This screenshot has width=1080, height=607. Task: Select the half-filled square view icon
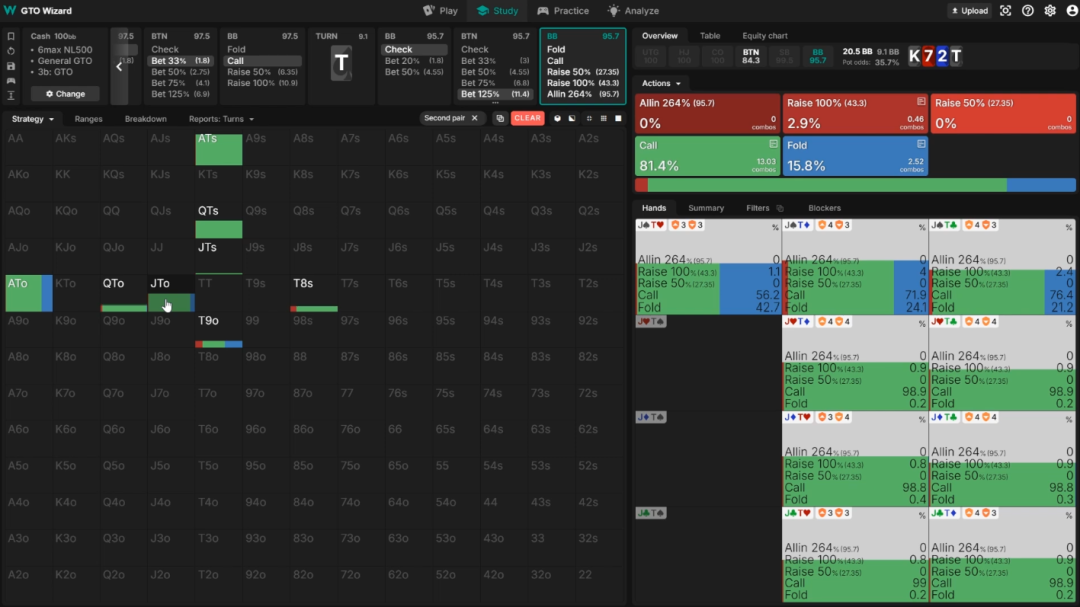(x=572, y=119)
